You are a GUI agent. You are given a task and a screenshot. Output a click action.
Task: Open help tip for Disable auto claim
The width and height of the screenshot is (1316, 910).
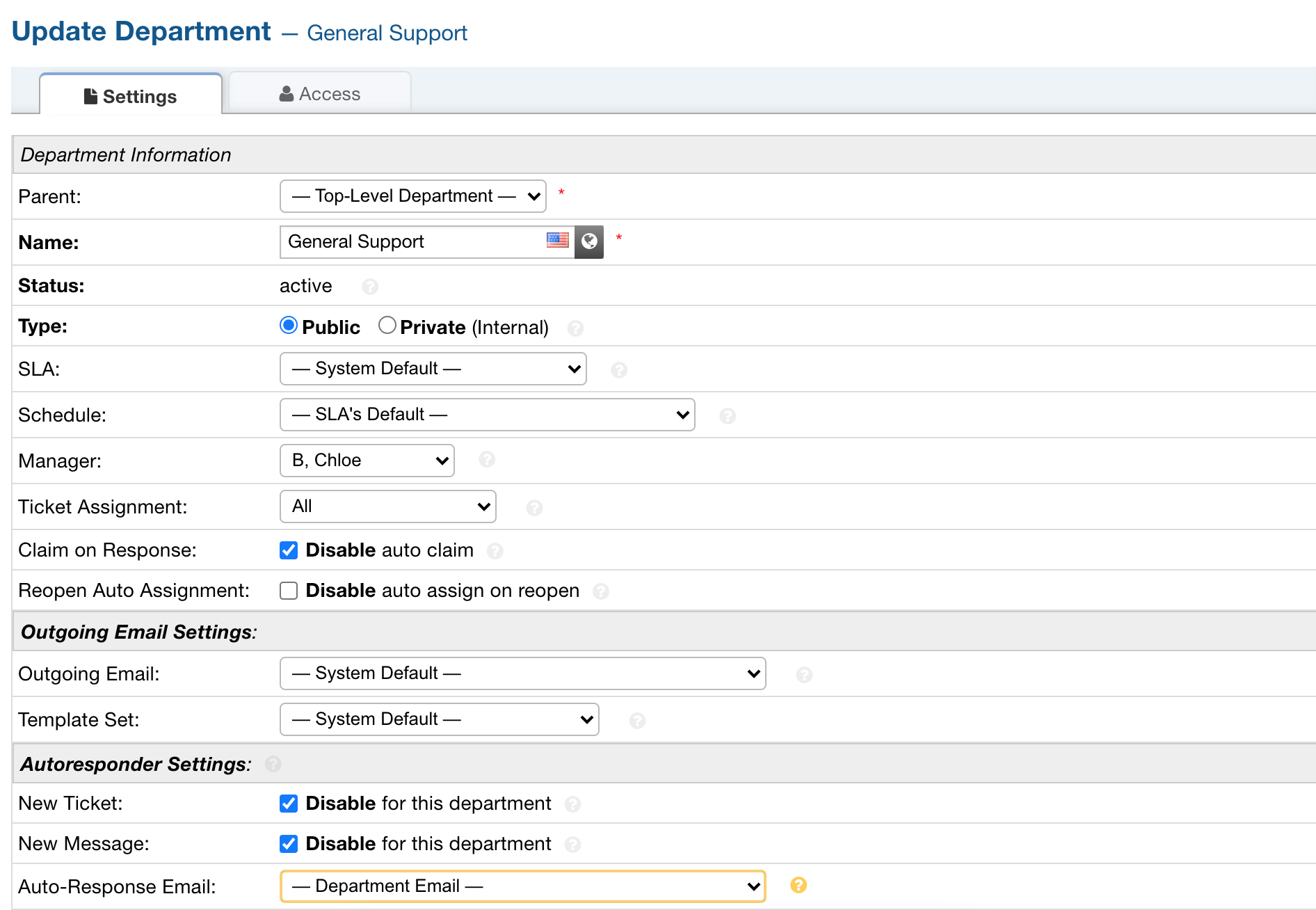[x=495, y=551]
